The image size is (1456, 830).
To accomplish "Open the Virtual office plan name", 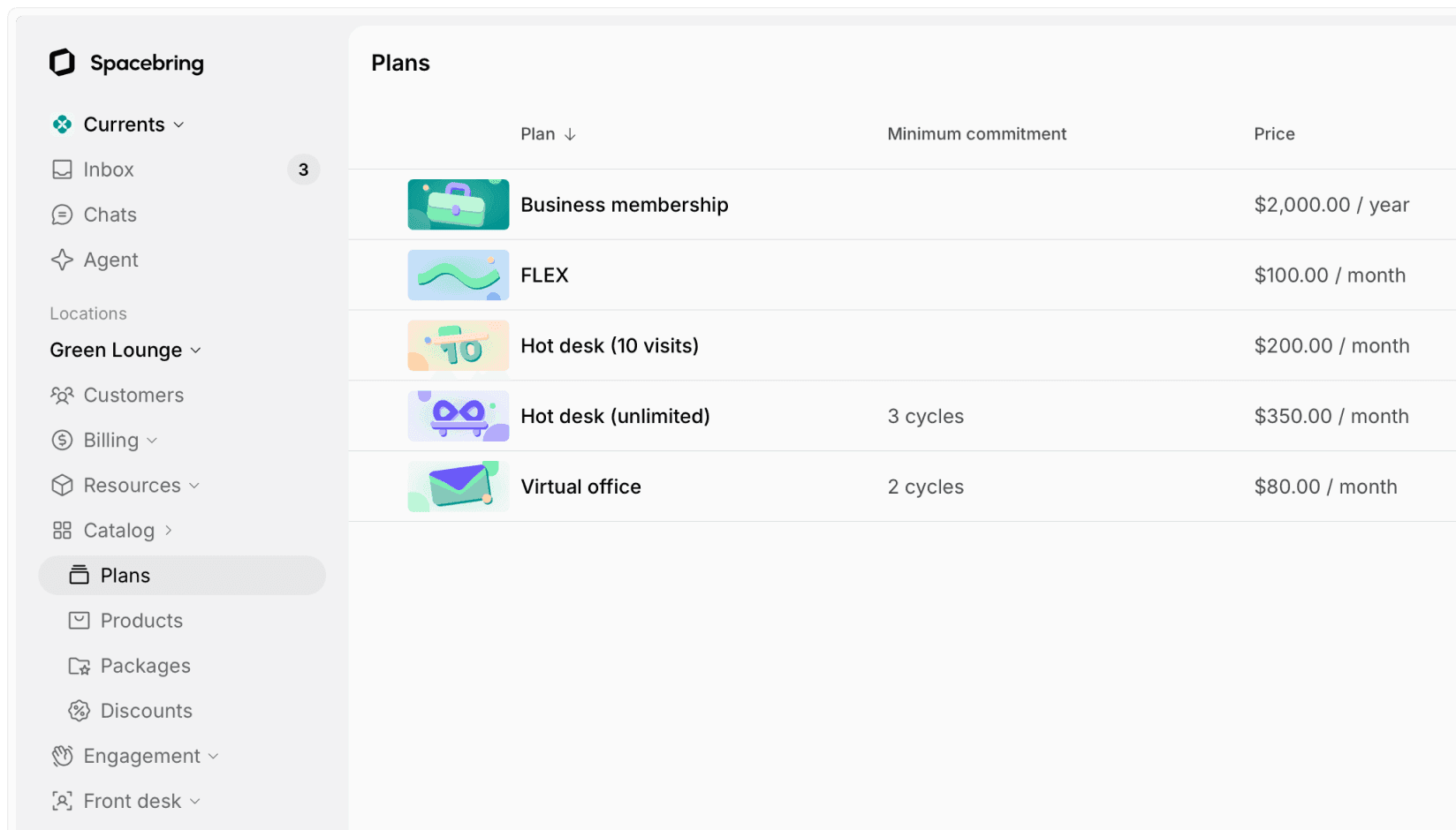I will [580, 487].
